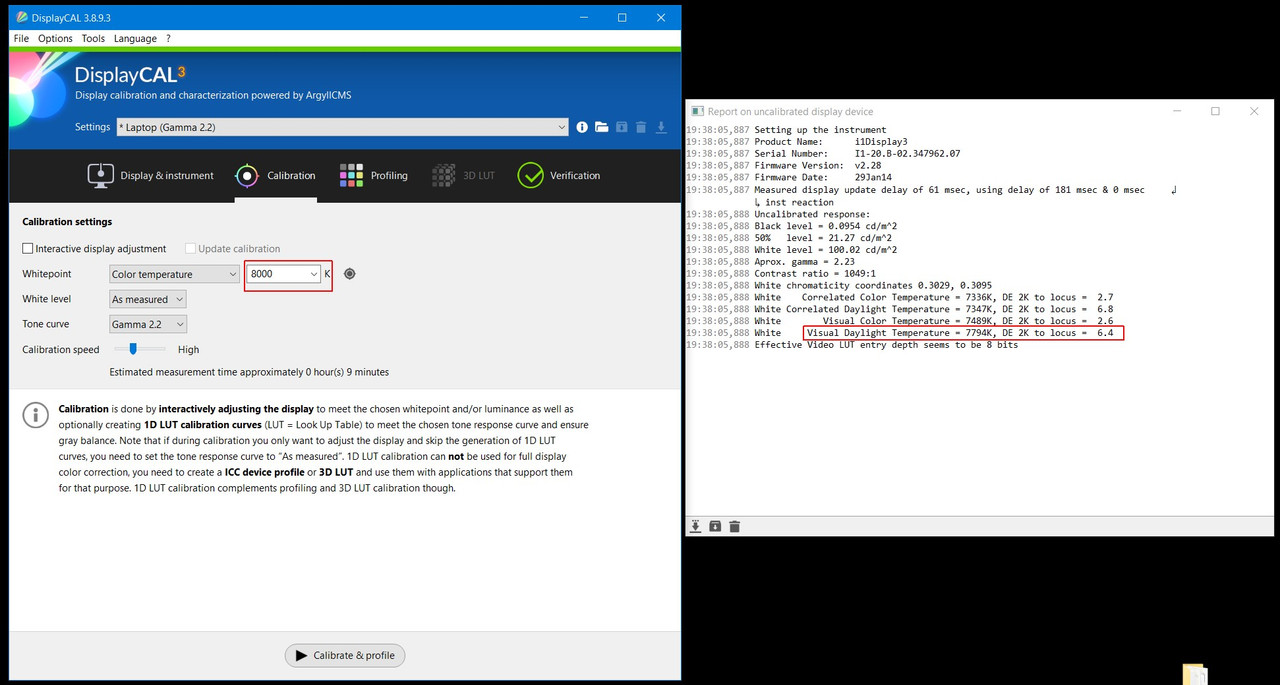Click the disabled 3D LUT tab
The width and height of the screenshot is (1280, 685).
point(463,175)
